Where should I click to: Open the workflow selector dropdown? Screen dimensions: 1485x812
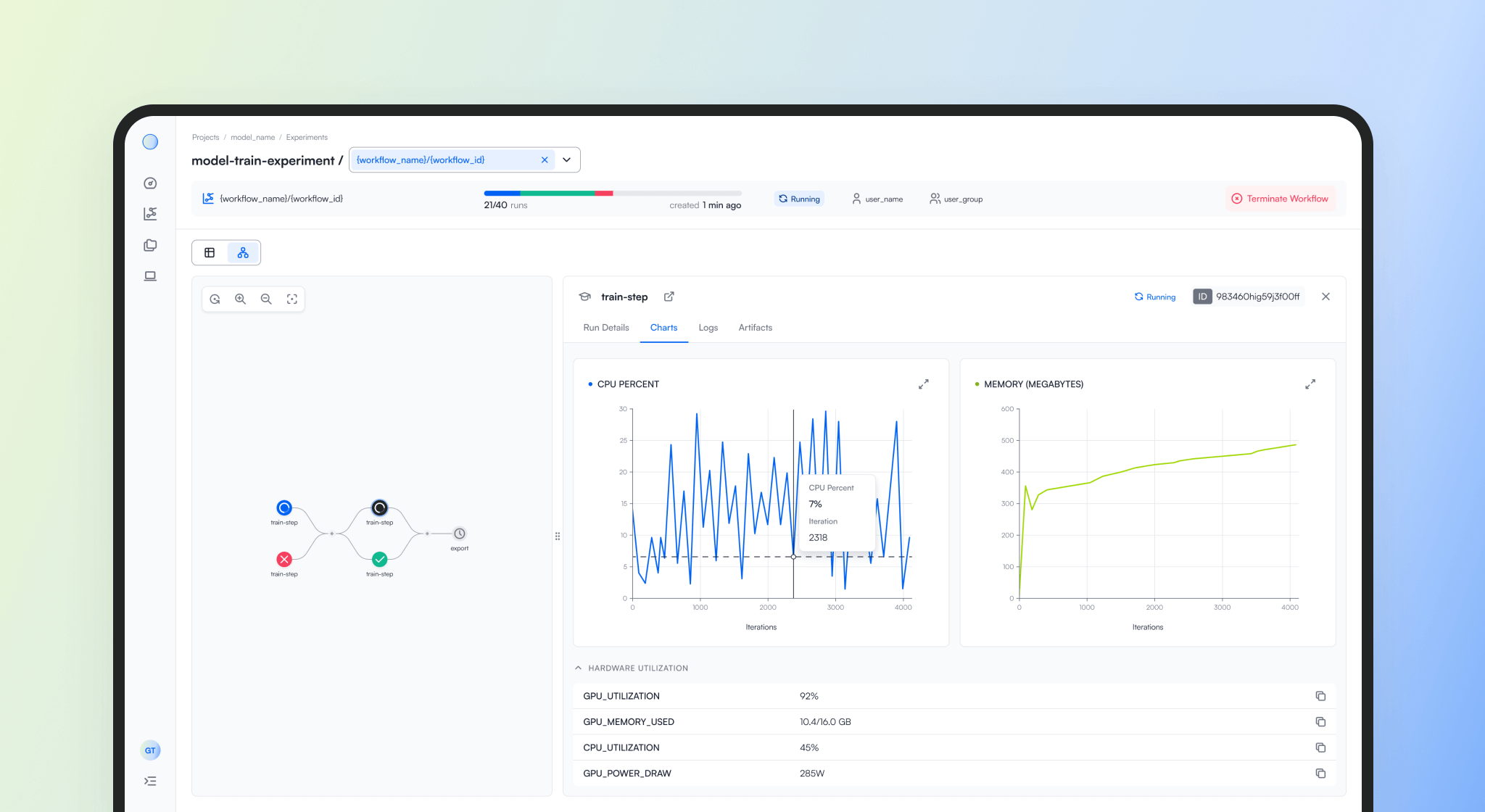click(x=566, y=159)
